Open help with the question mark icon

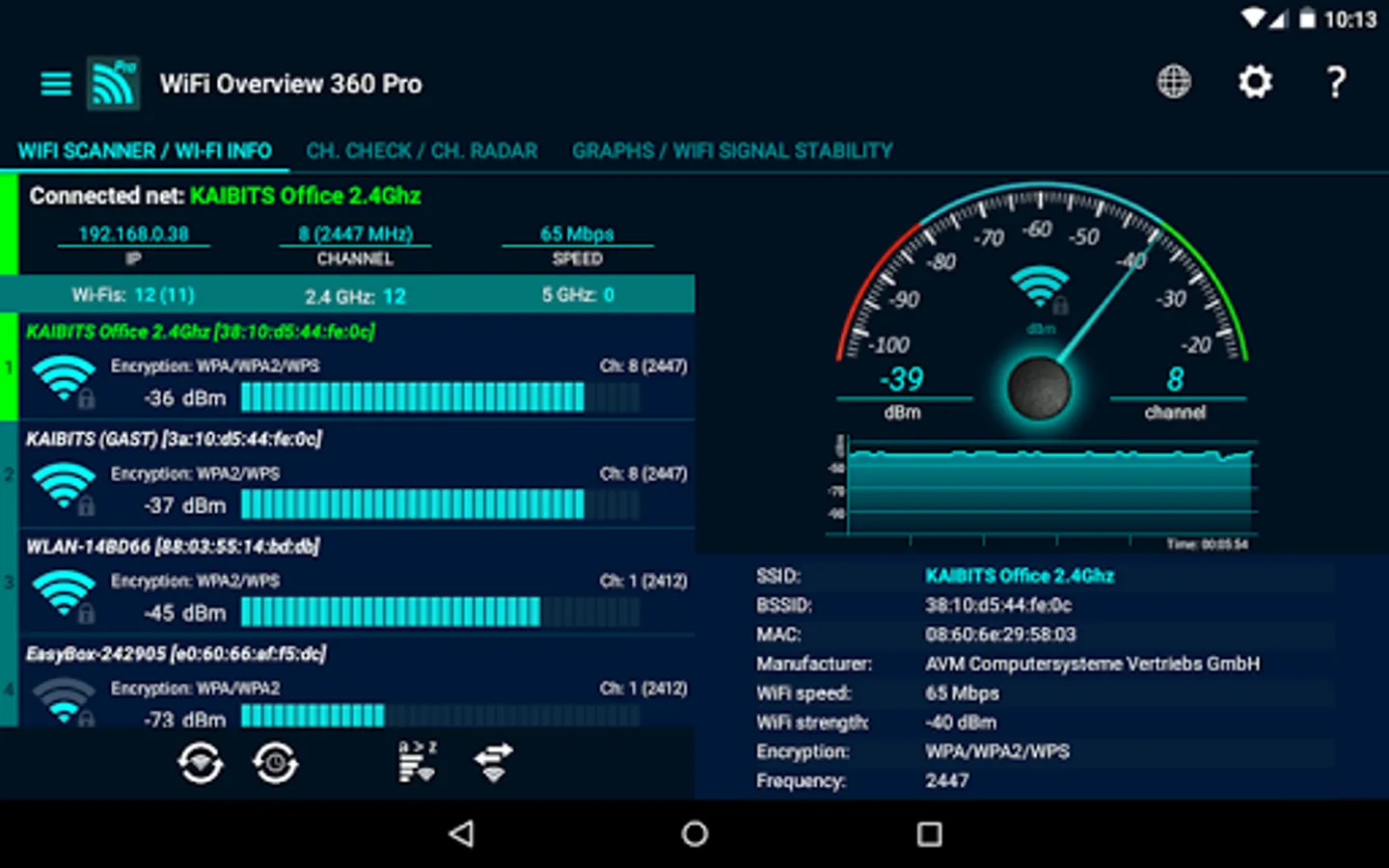tap(1336, 82)
